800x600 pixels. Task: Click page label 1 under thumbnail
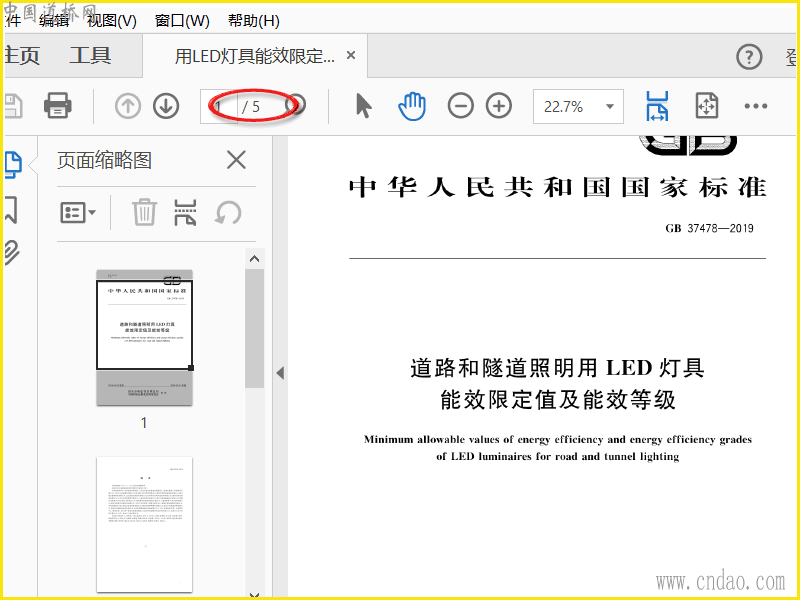pos(144,422)
